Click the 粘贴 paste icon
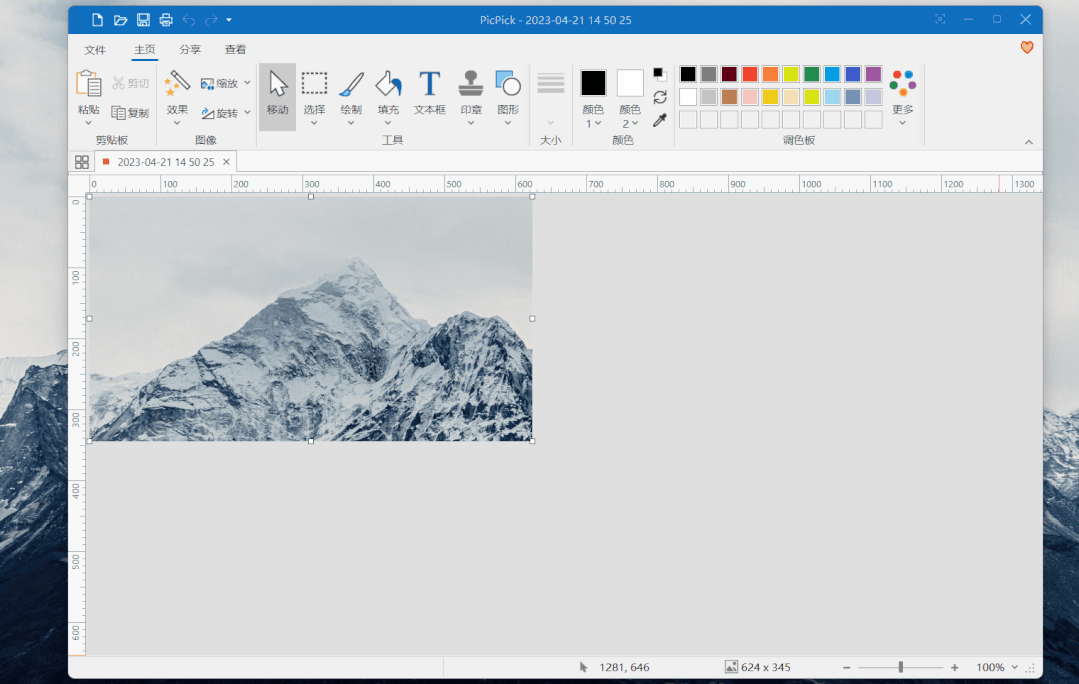Image resolution: width=1079 pixels, height=684 pixels. (x=89, y=84)
